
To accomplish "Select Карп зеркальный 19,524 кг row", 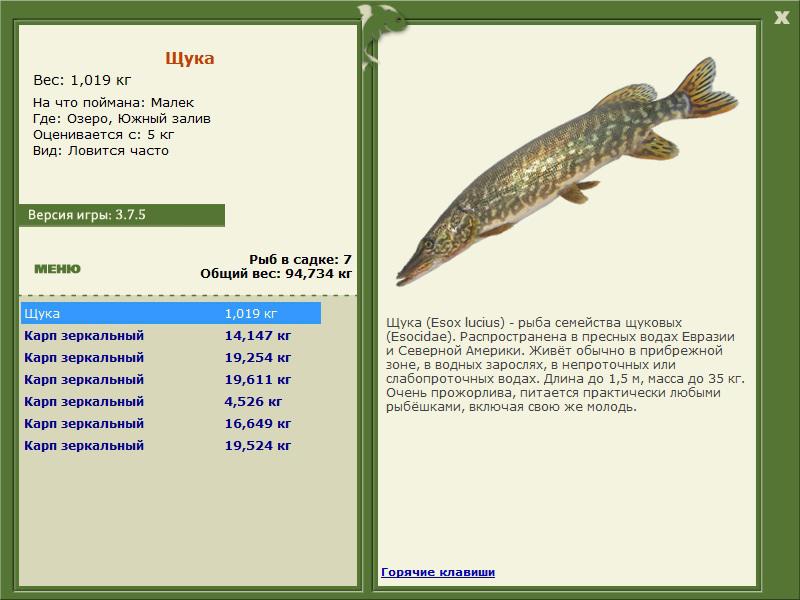I will pyautogui.click(x=171, y=445).
